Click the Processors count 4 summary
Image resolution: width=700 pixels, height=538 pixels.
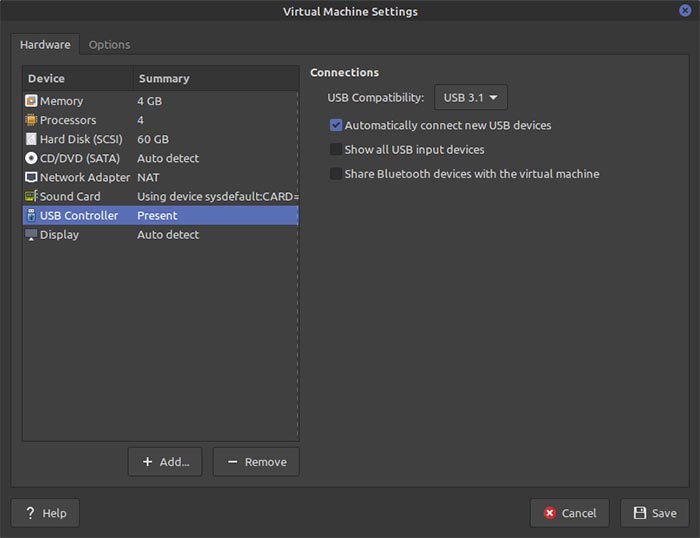point(141,120)
